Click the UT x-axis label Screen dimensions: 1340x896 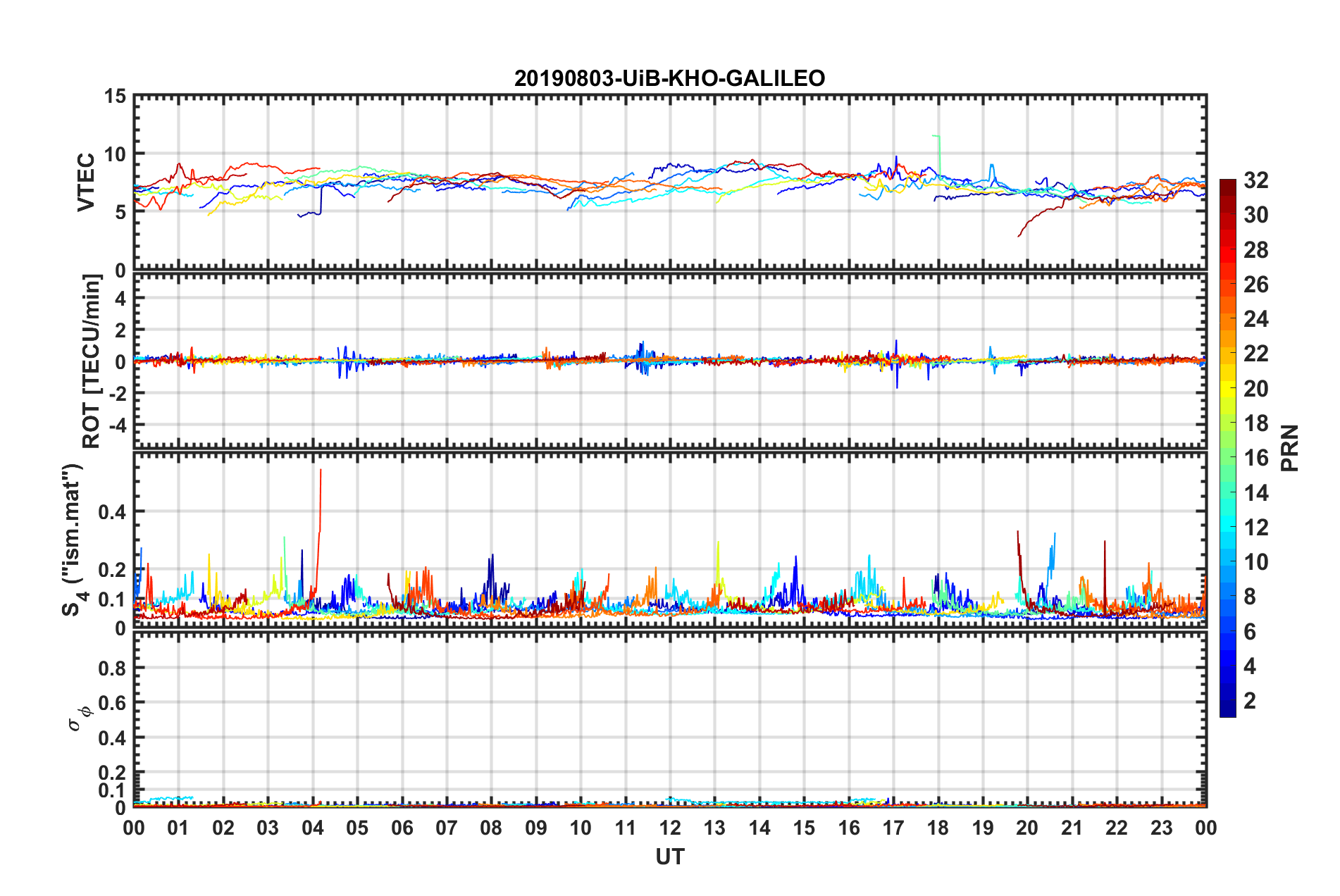pyautogui.click(x=669, y=857)
